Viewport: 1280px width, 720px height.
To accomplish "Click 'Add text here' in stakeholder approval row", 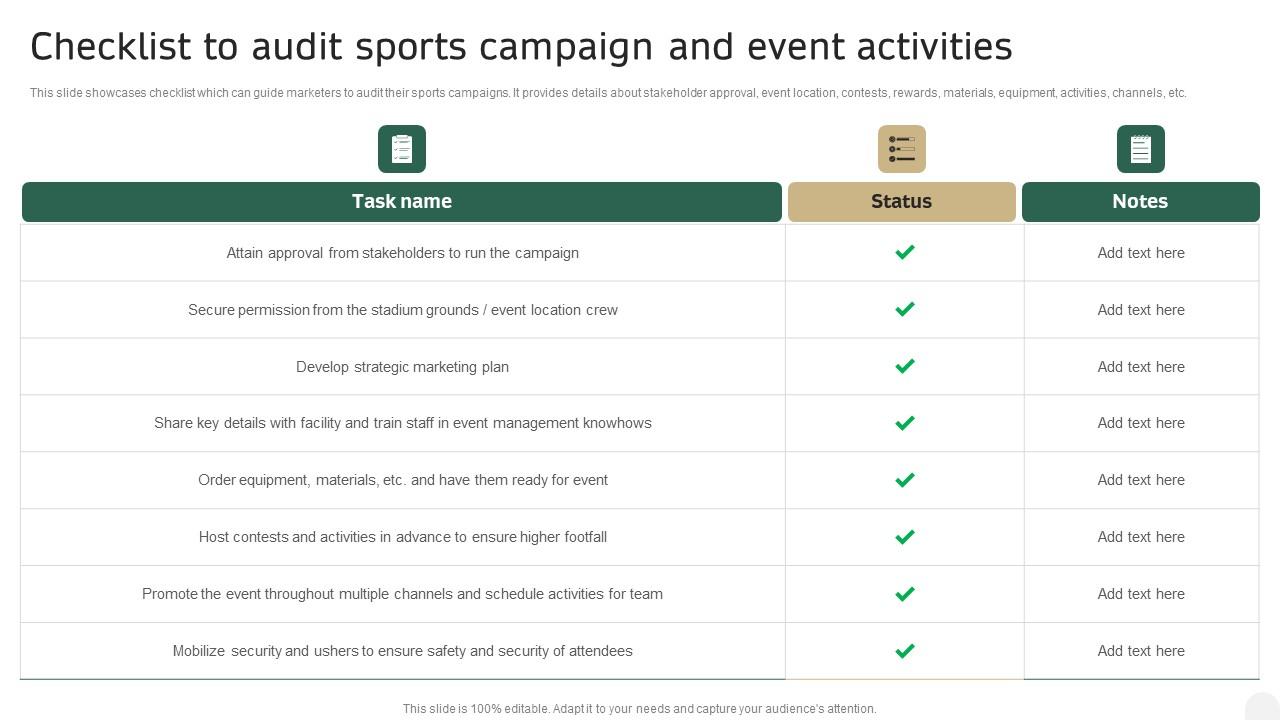I will tap(1141, 253).
